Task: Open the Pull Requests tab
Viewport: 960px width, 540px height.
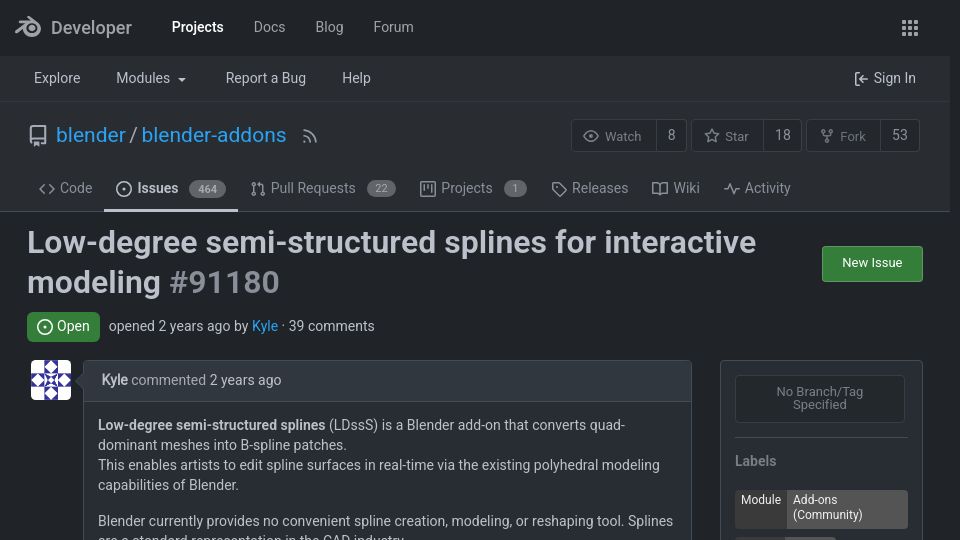Action: [x=323, y=189]
